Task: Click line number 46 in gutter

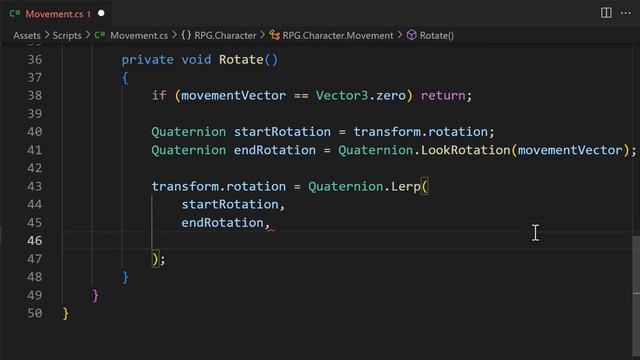Action: pyautogui.click(x=35, y=241)
